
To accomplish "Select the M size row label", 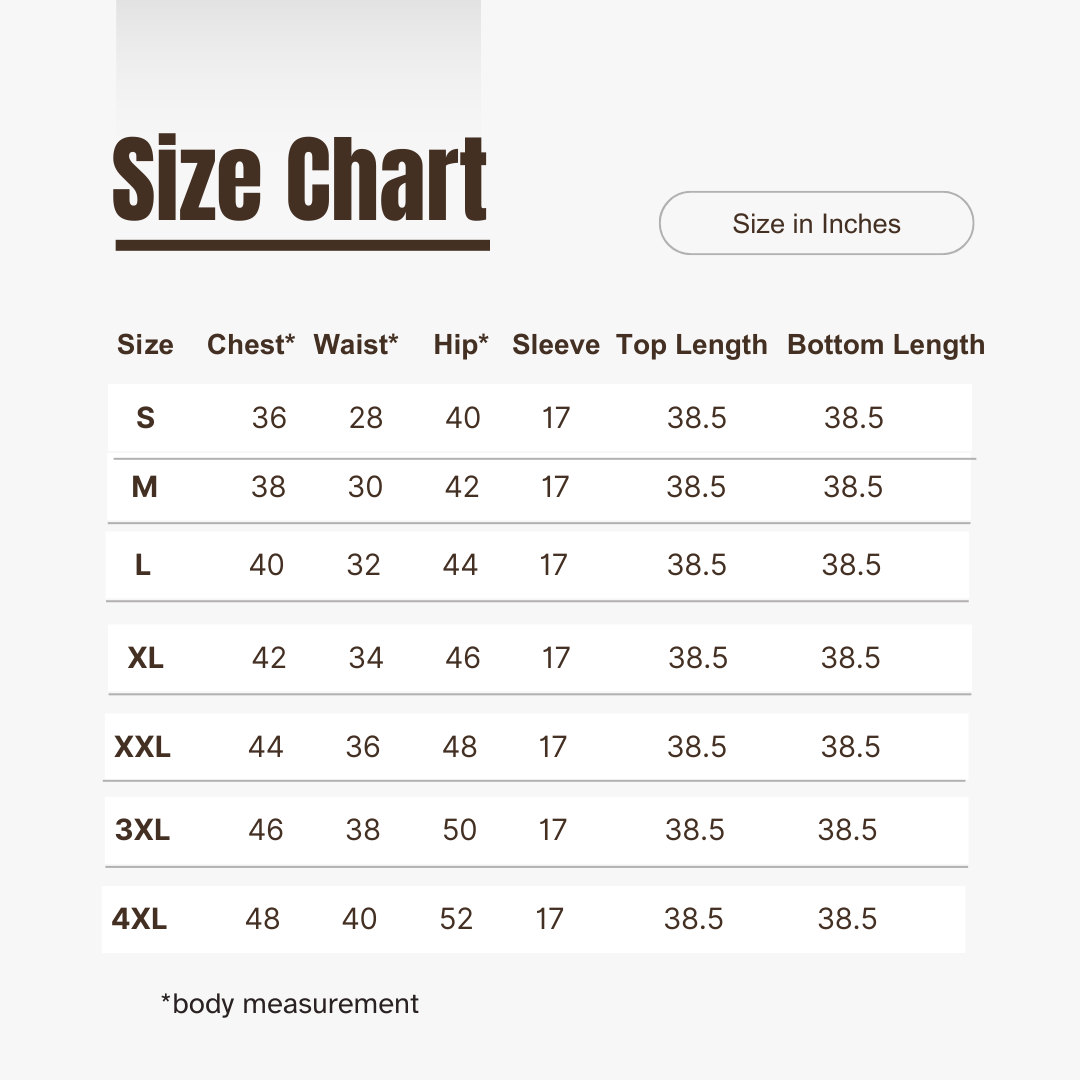I will click(x=145, y=487).
